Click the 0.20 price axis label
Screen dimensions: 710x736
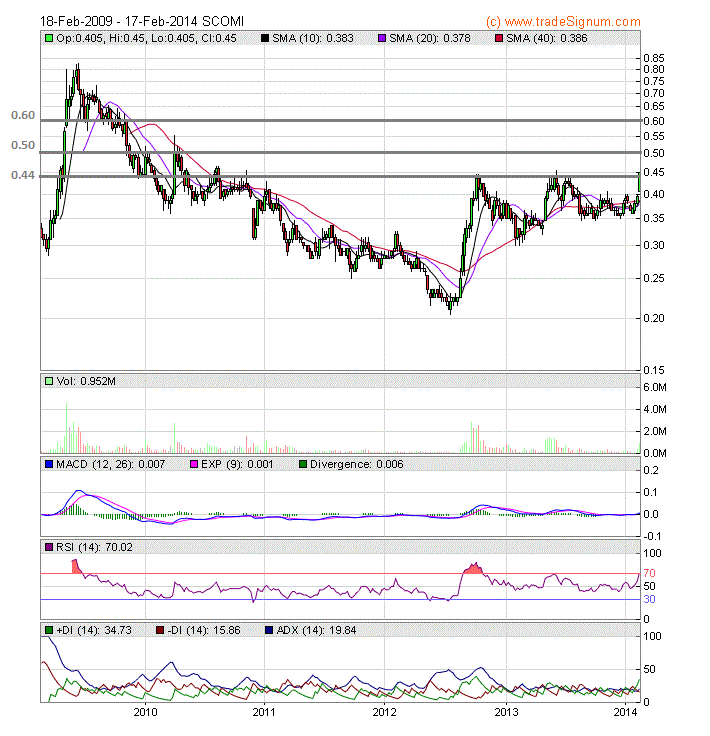pos(654,318)
